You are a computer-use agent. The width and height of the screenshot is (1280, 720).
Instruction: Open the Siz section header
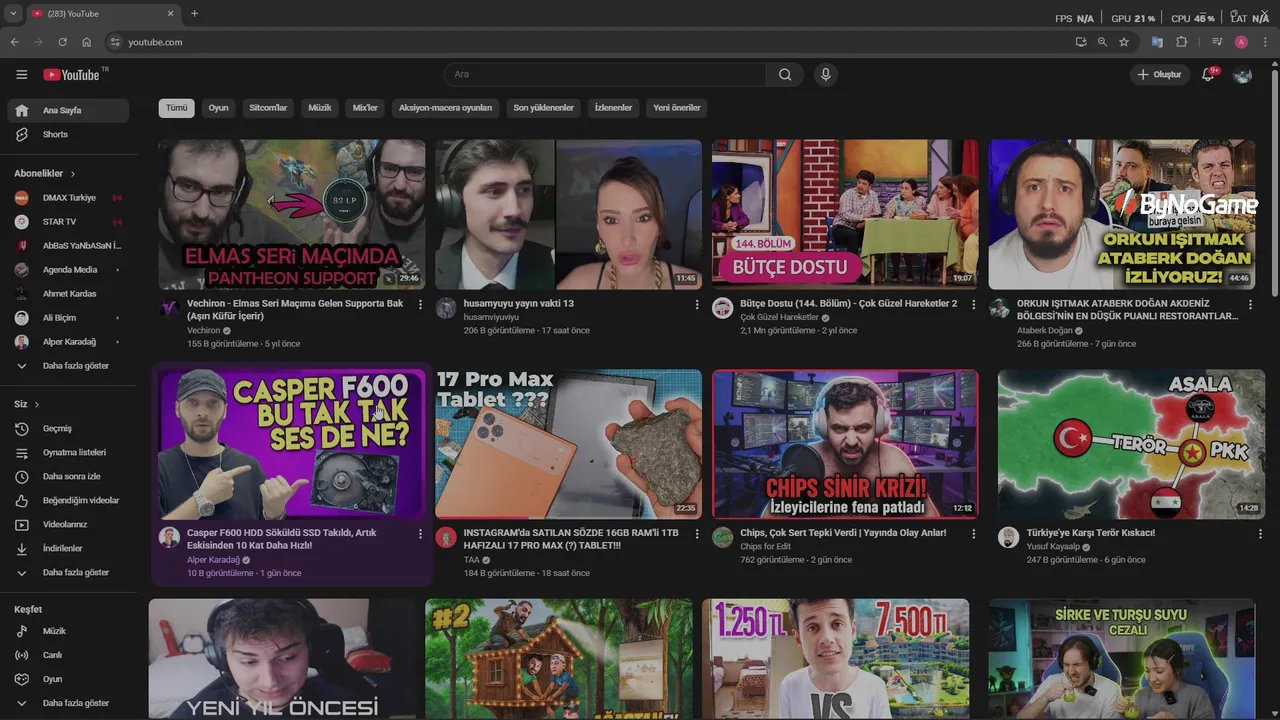tap(27, 404)
